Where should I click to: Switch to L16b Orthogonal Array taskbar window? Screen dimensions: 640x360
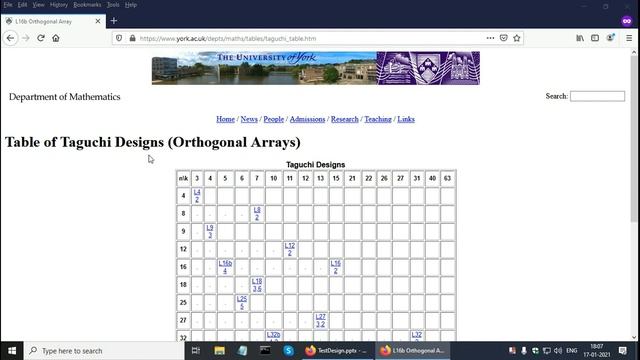pyautogui.click(x=412, y=351)
